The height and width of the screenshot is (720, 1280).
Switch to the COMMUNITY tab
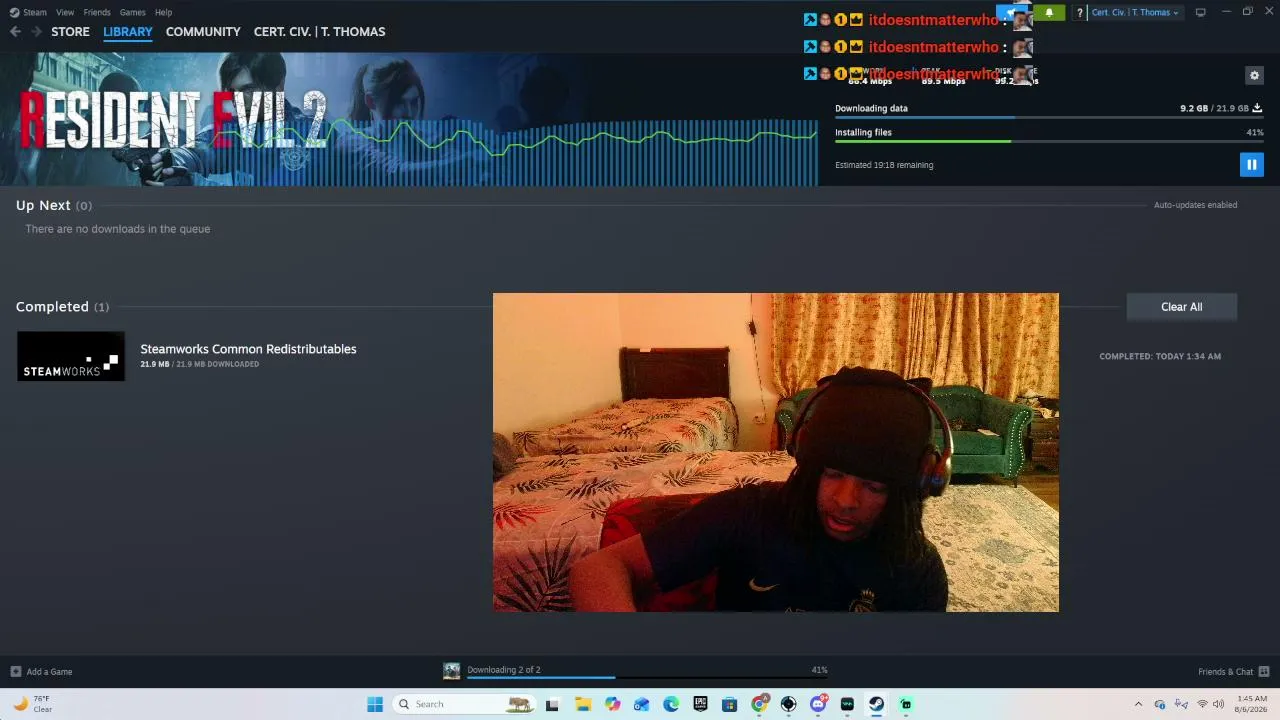tap(203, 32)
